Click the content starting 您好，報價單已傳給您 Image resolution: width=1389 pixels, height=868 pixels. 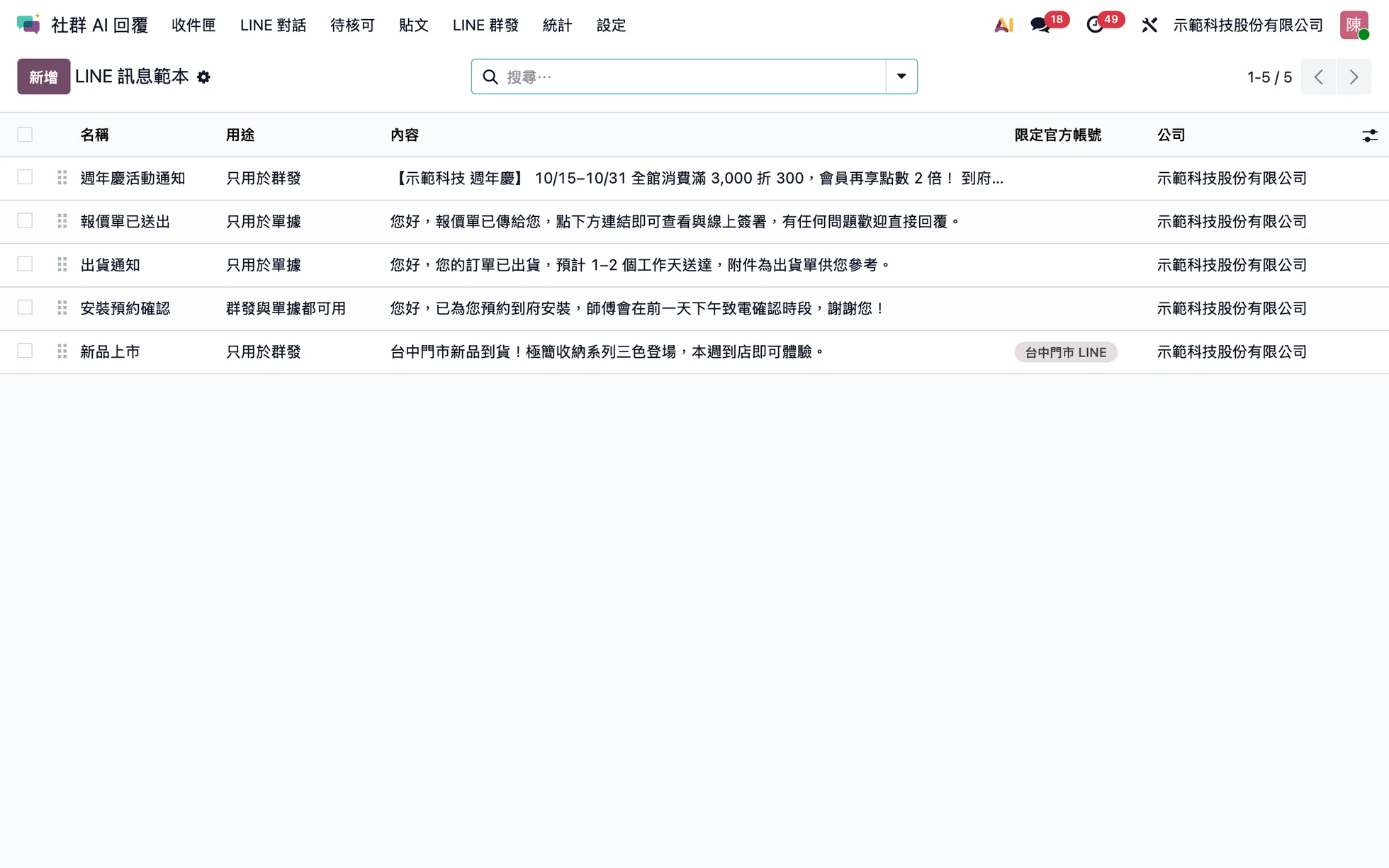pyautogui.click(x=675, y=222)
